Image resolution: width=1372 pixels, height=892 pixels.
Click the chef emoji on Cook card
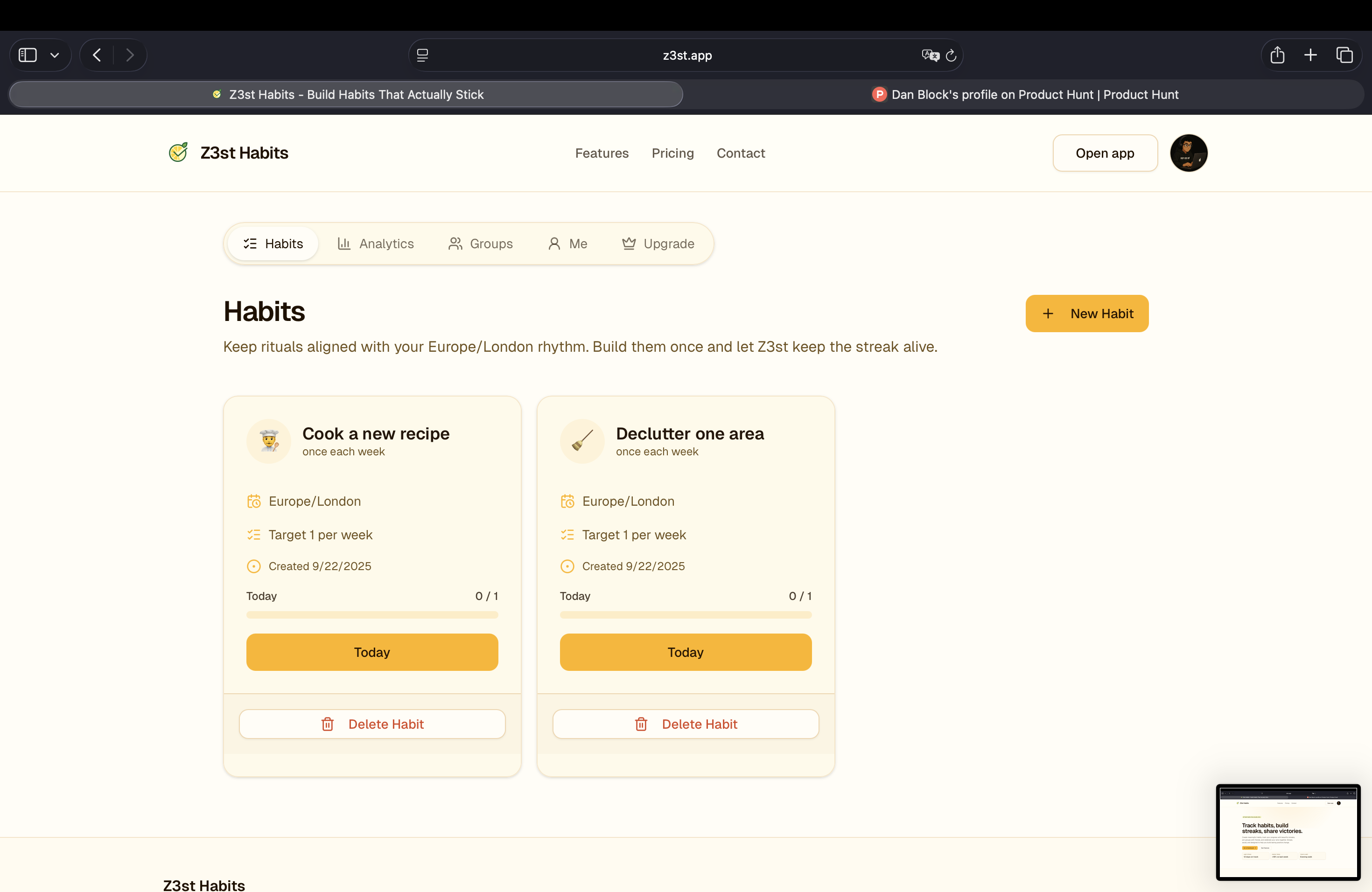[269, 441]
